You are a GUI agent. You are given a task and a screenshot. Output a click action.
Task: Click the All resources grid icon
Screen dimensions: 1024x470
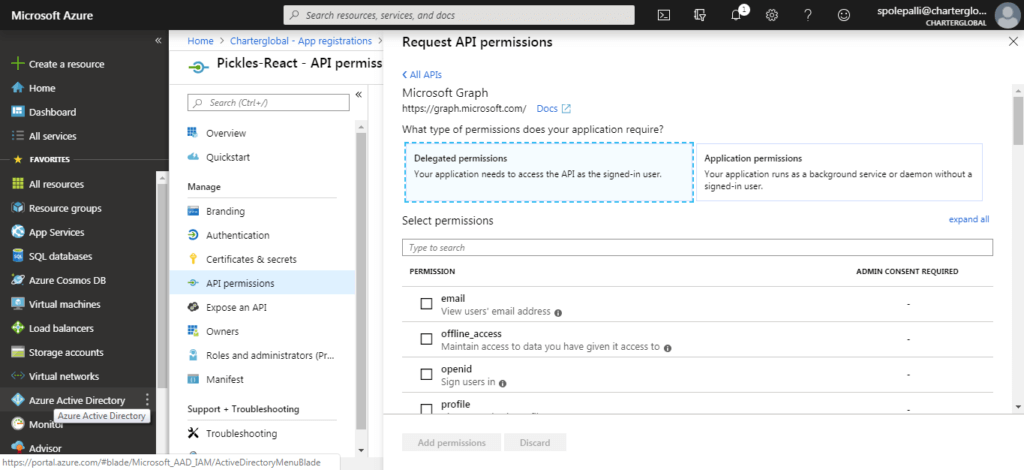(x=18, y=184)
